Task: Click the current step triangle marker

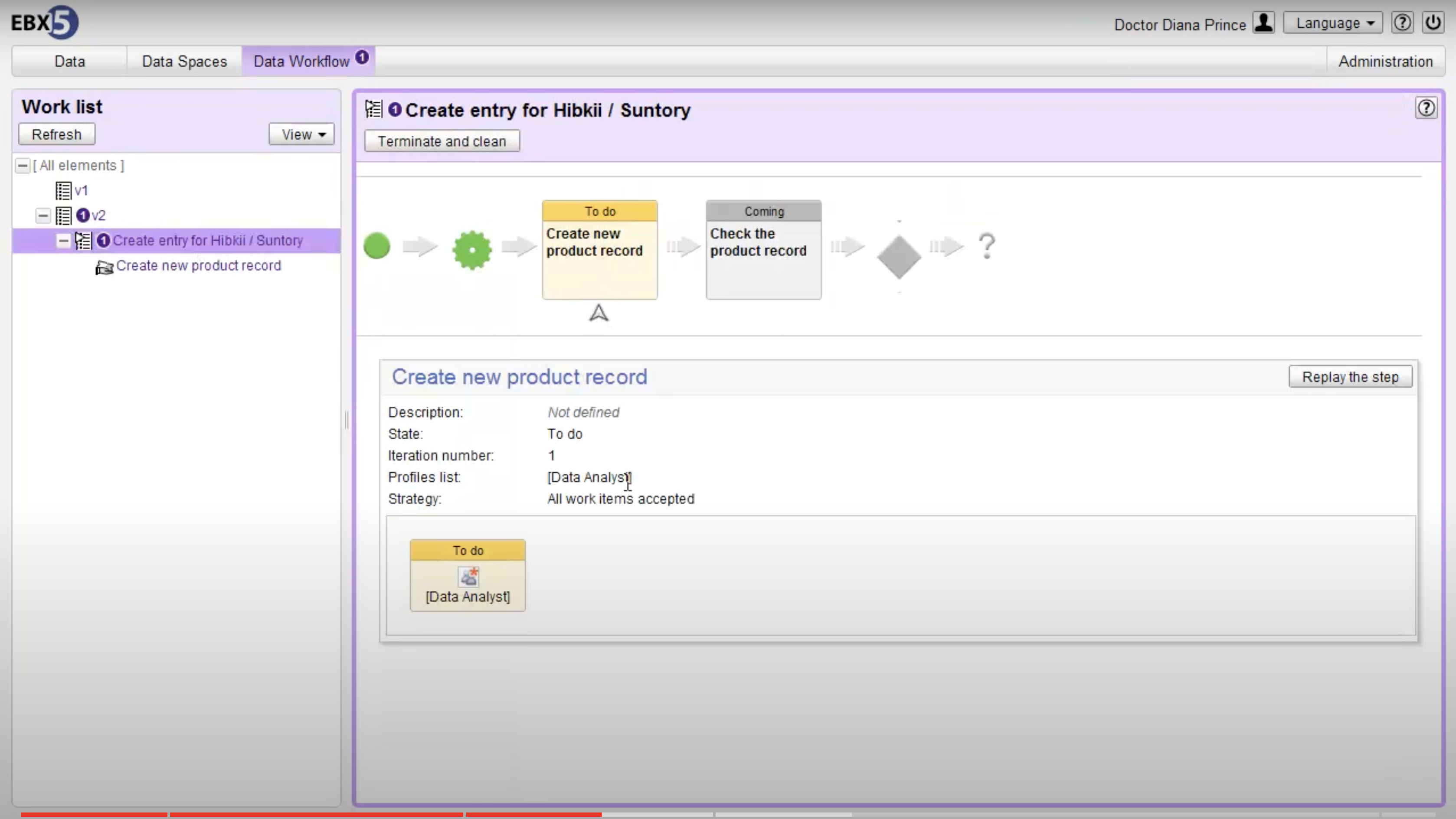Action: click(x=599, y=313)
